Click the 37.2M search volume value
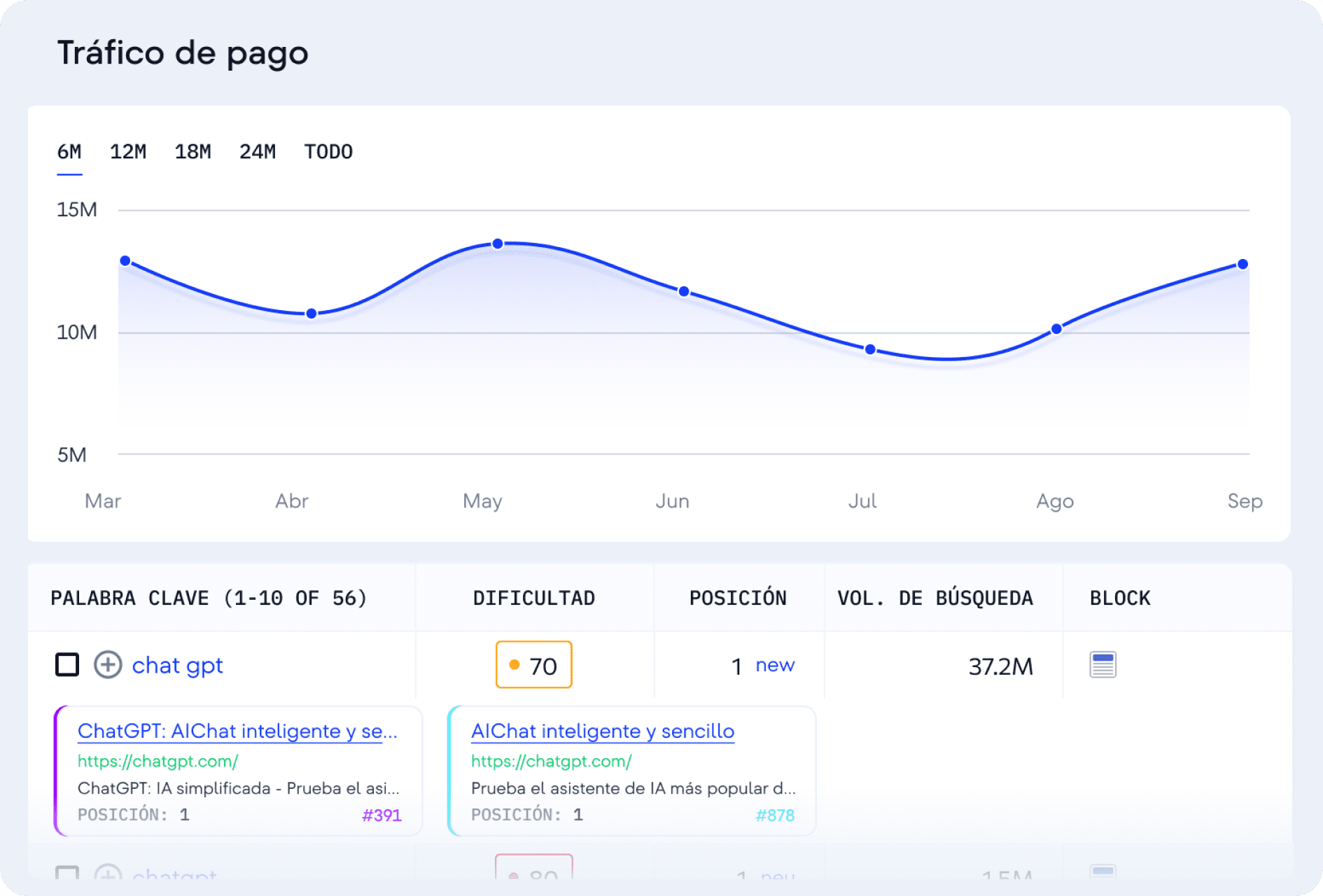This screenshot has height=896, width=1323. pyautogui.click(x=1000, y=666)
